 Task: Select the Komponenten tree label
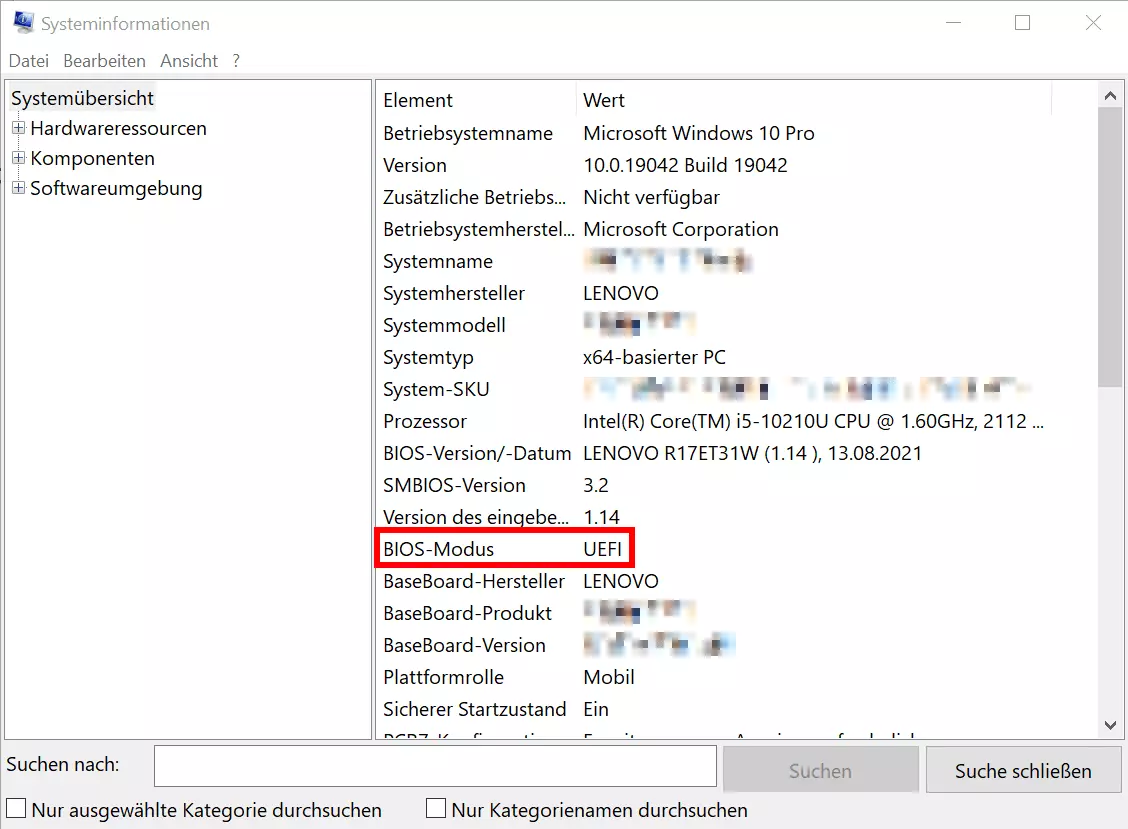pos(93,158)
